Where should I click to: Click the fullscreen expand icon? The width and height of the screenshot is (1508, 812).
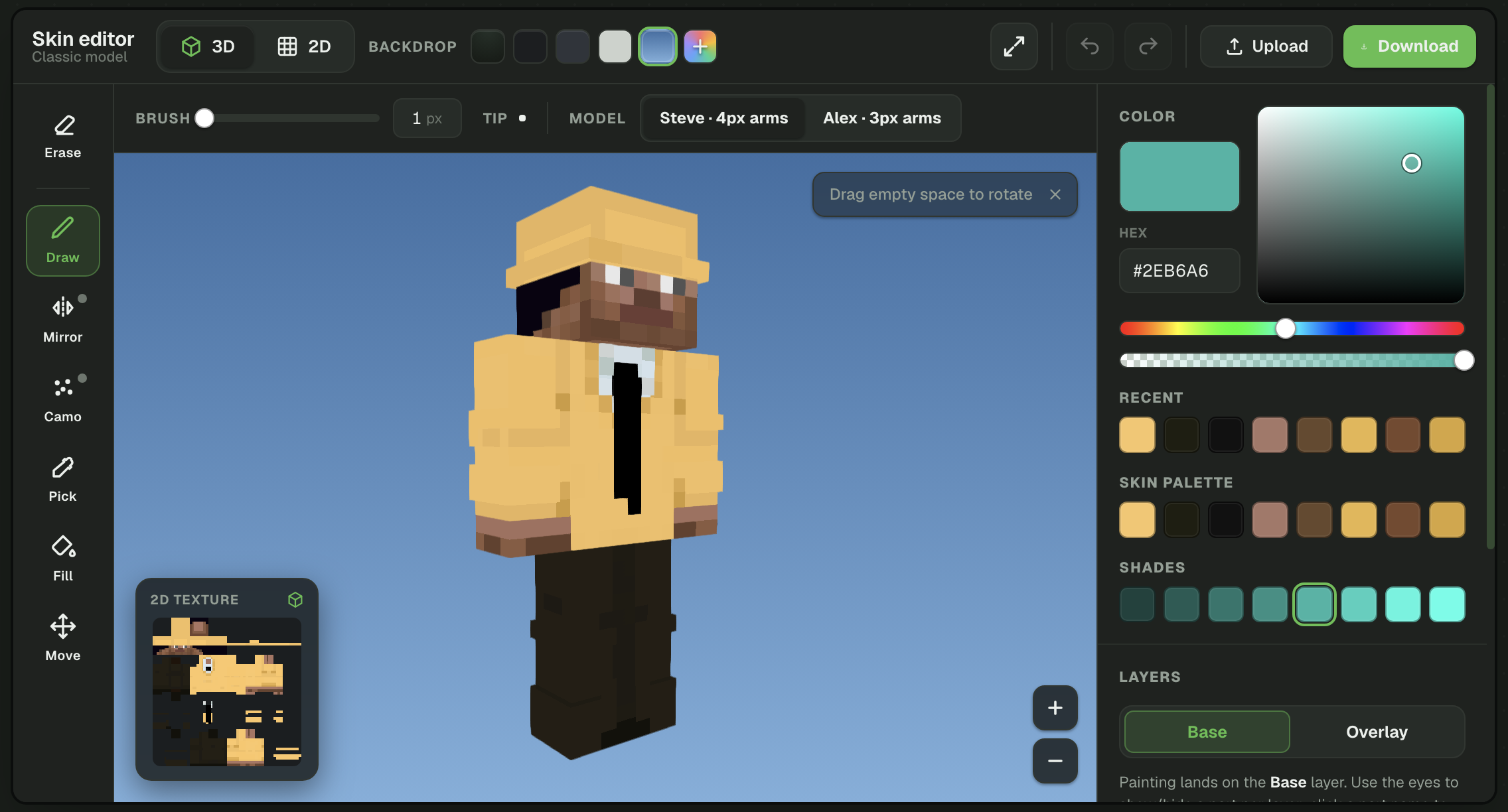point(1014,46)
